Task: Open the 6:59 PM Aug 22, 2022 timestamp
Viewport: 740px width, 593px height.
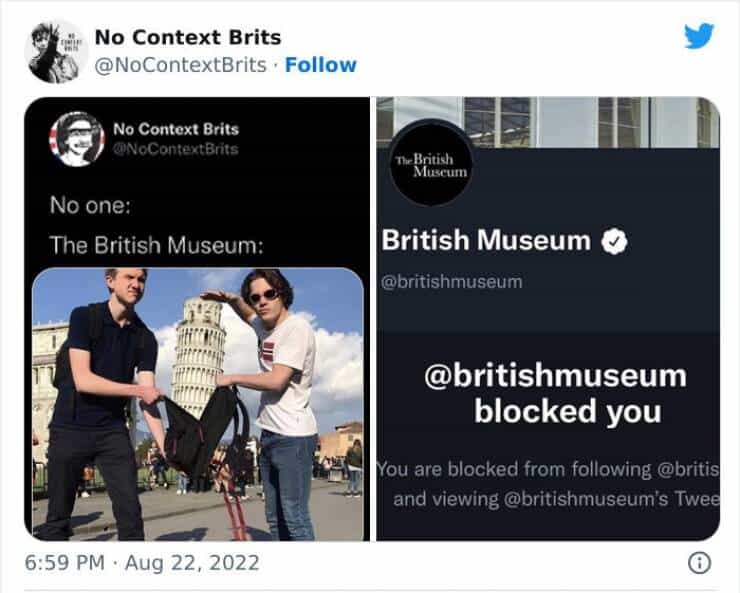Action: pyautogui.click(x=142, y=563)
